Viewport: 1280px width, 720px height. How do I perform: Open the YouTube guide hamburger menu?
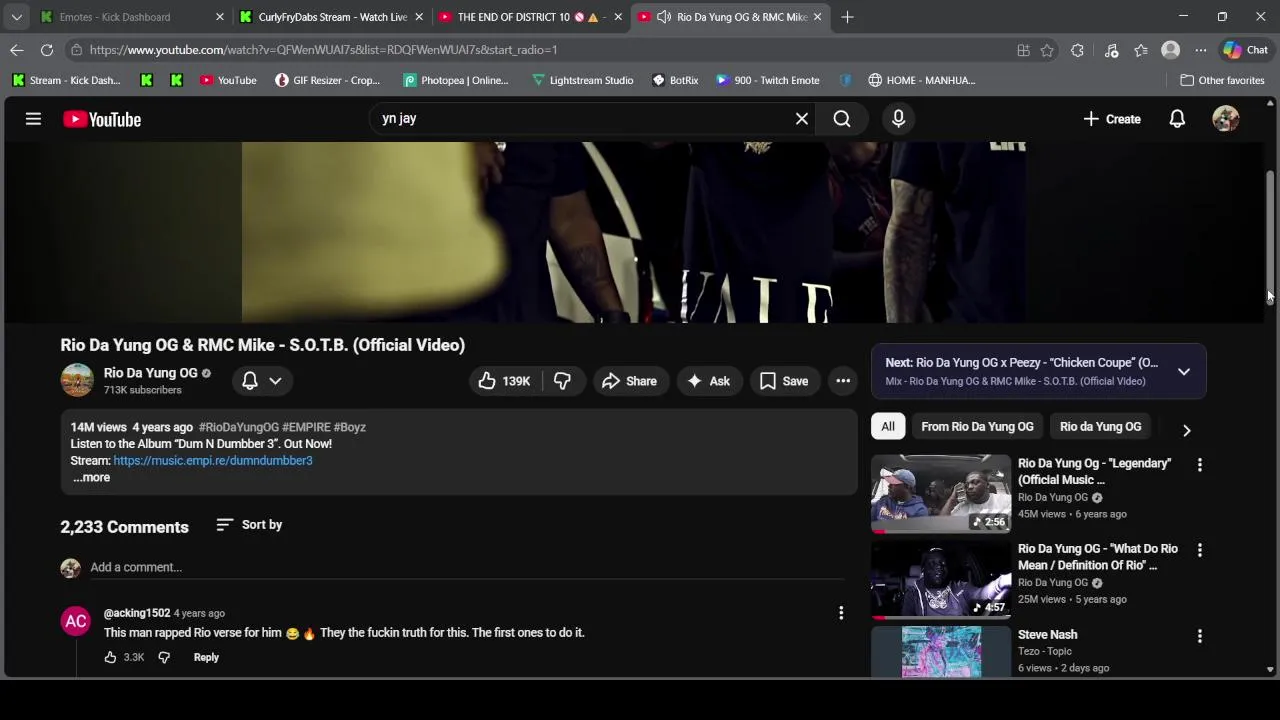[x=33, y=119]
